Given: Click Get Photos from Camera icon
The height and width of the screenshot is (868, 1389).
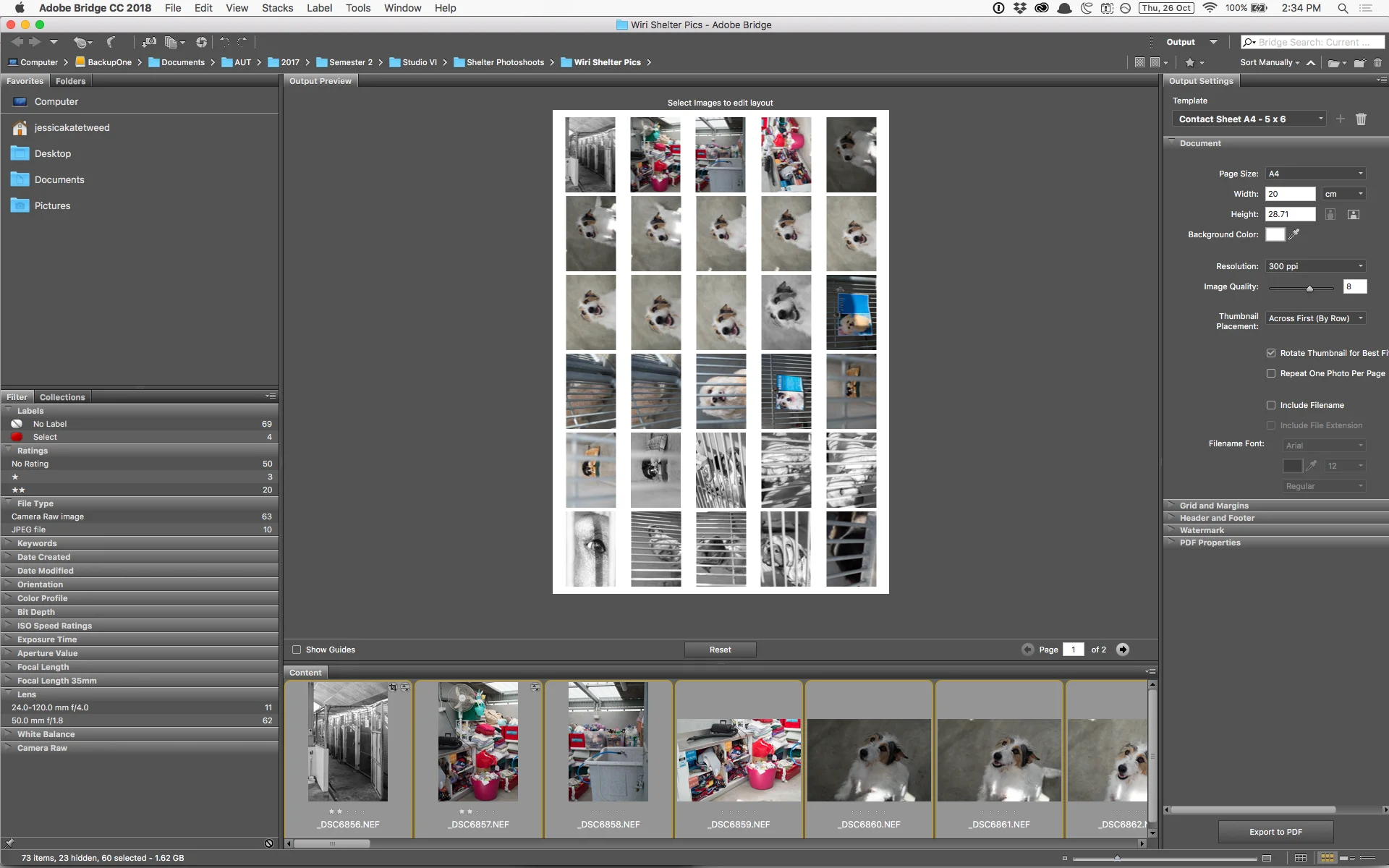Looking at the screenshot, I should click(x=149, y=42).
